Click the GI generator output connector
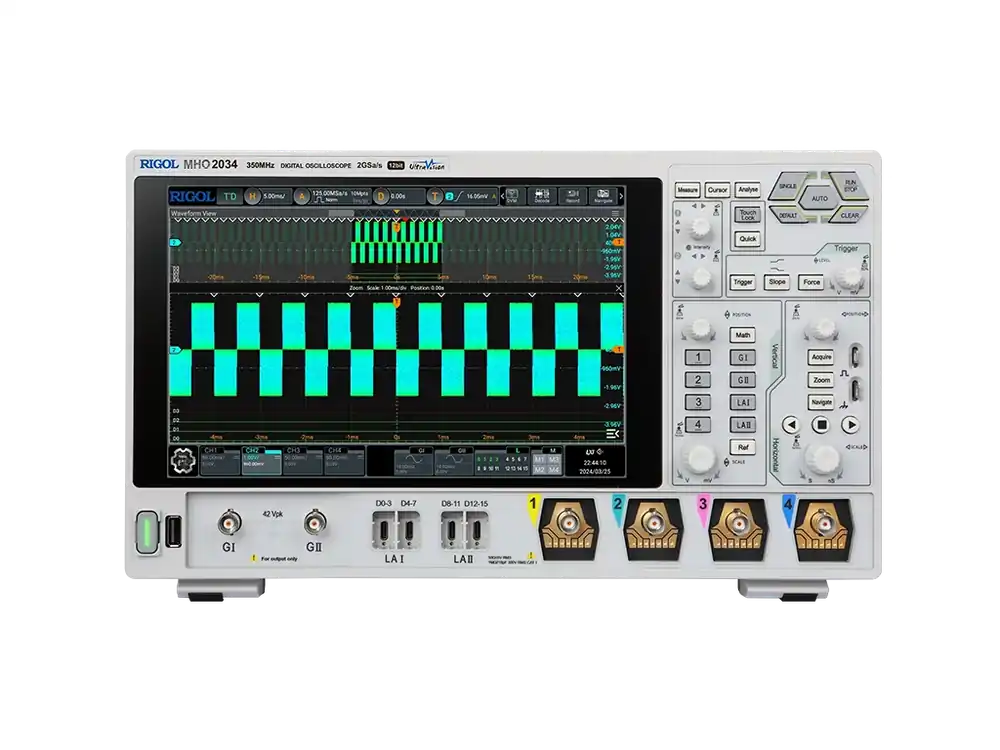This screenshot has height=750, width=1000. tap(230, 522)
